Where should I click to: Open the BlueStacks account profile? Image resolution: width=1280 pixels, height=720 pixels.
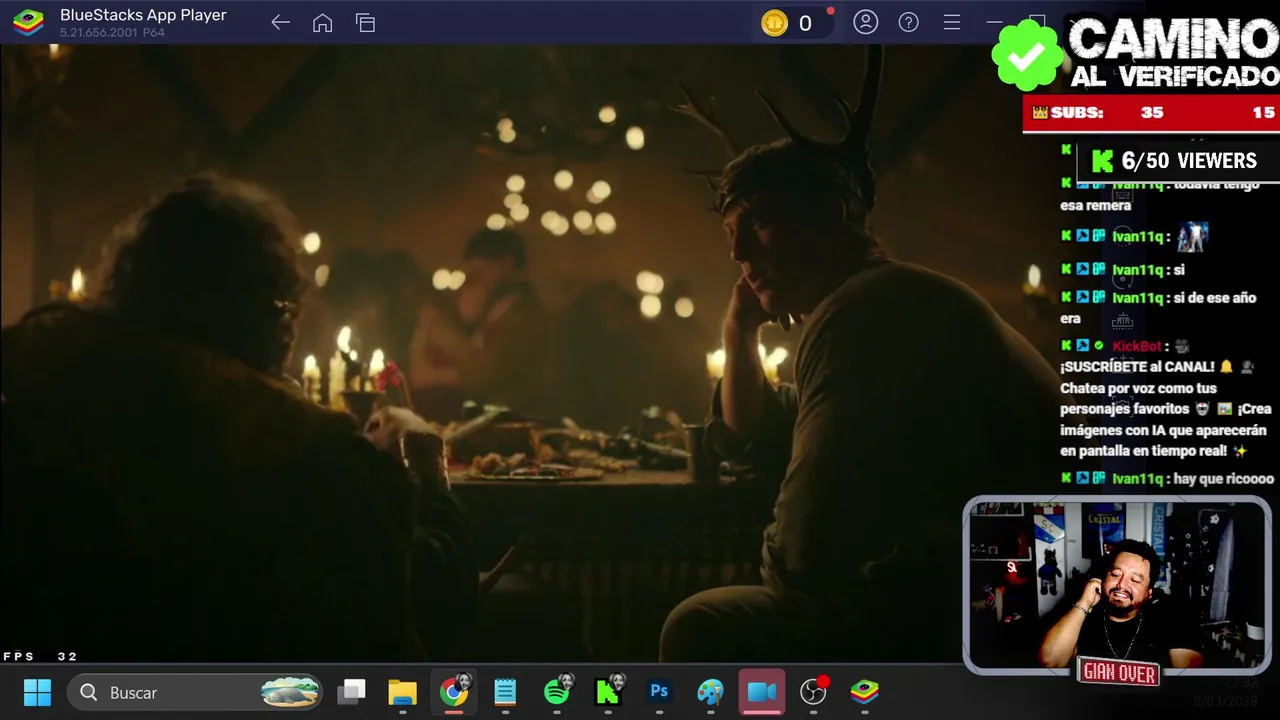866,22
